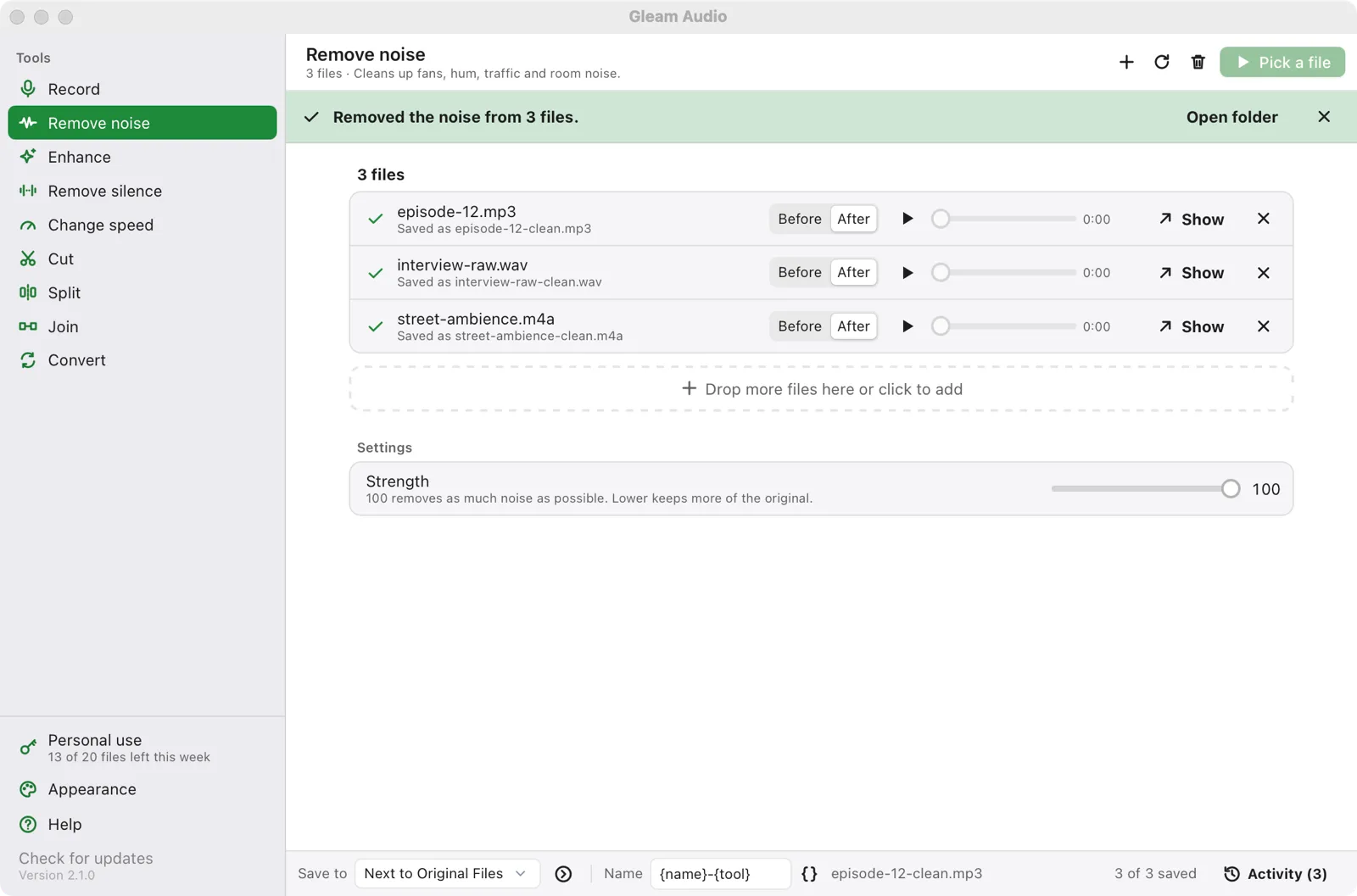Image resolution: width=1357 pixels, height=896 pixels.
Task: Remove episode-12.mp3 from the list
Action: 1263,219
